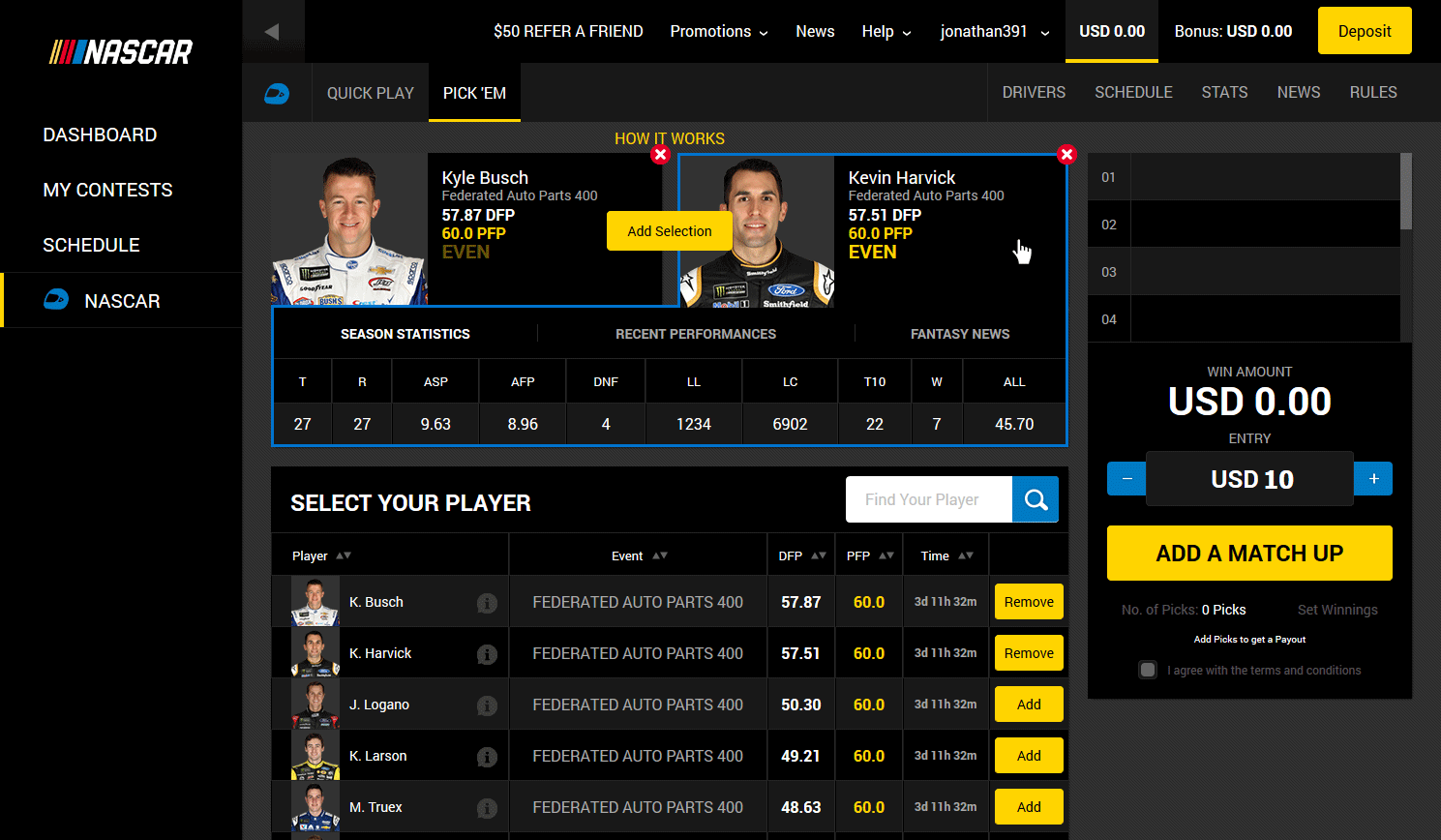The image size is (1441, 840).
Task: Remove K. Harvick from table row
Action: tap(1029, 653)
